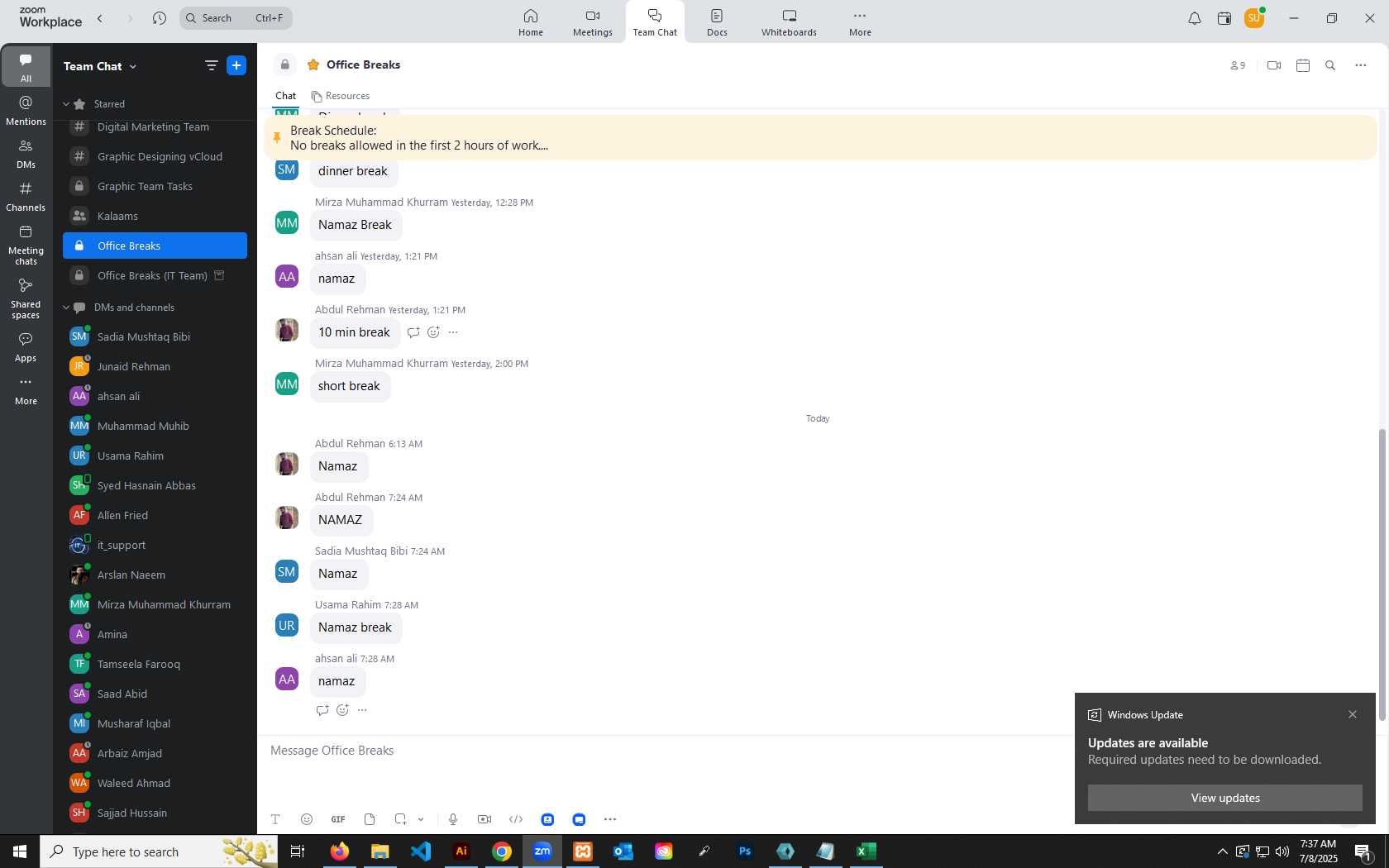Open Shared spaces in sidebar
The image size is (1389, 868).
[26, 298]
